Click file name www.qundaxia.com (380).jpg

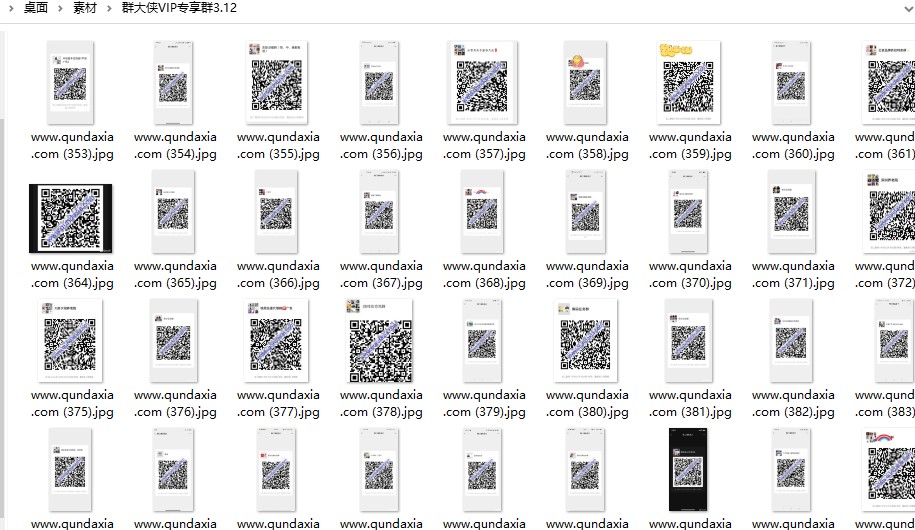pos(587,403)
